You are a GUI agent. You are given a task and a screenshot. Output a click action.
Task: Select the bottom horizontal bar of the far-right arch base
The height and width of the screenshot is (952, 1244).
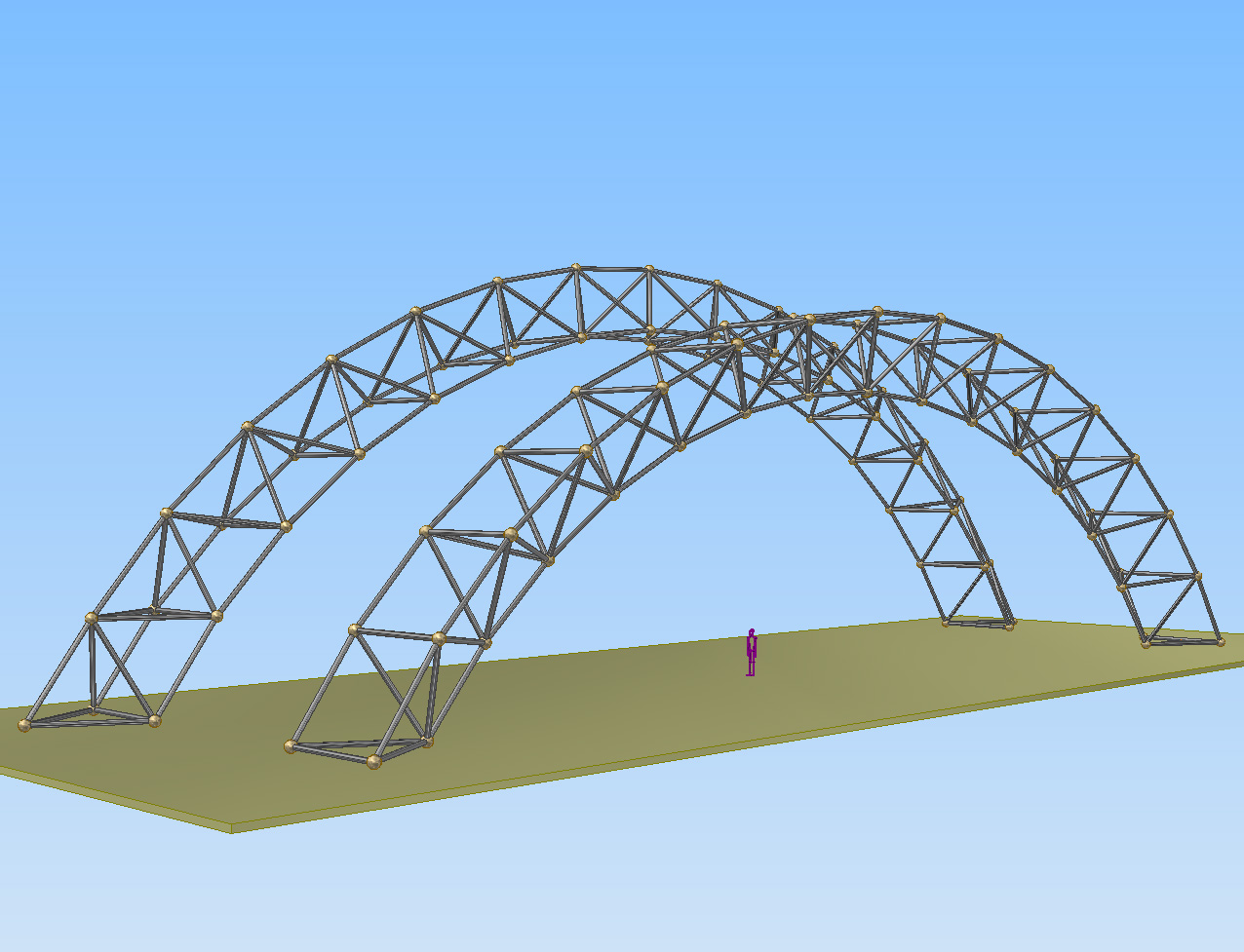[1184, 644]
